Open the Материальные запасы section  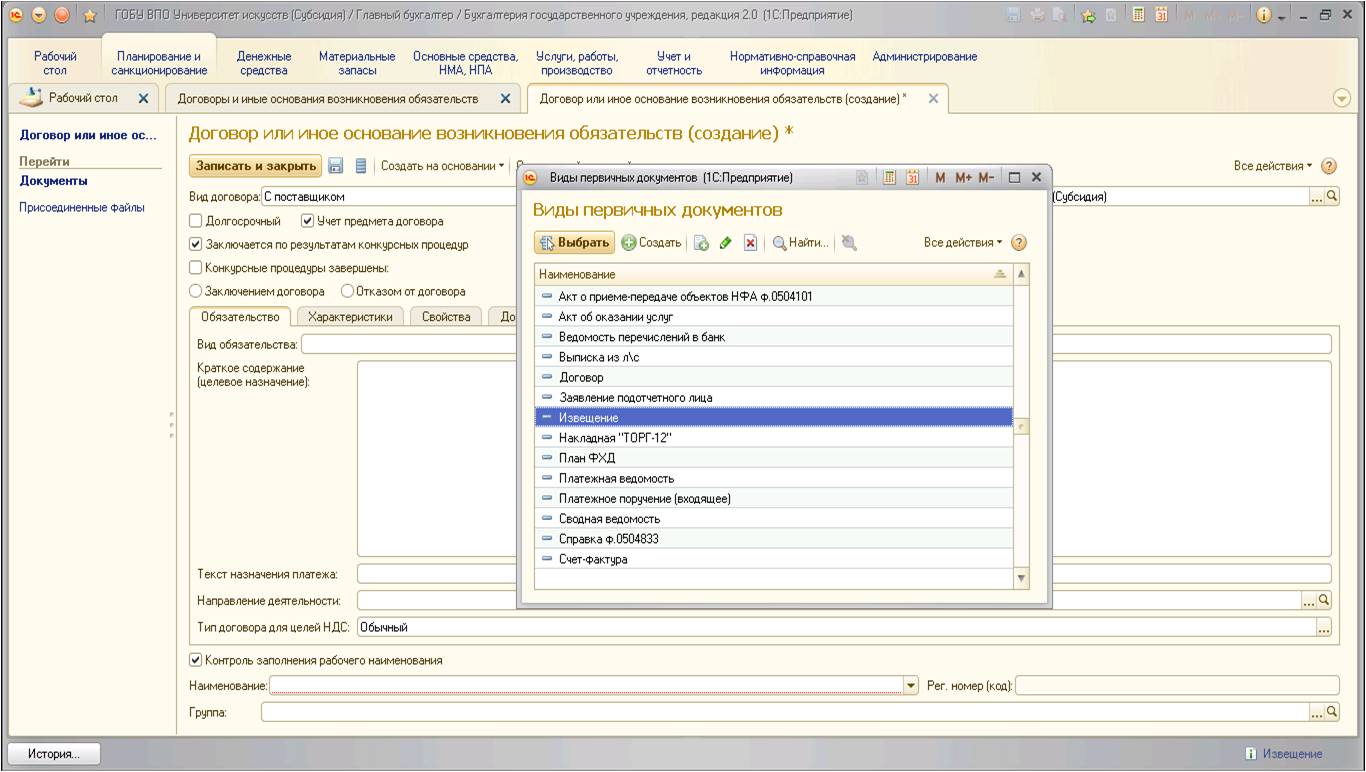pyautogui.click(x=357, y=64)
